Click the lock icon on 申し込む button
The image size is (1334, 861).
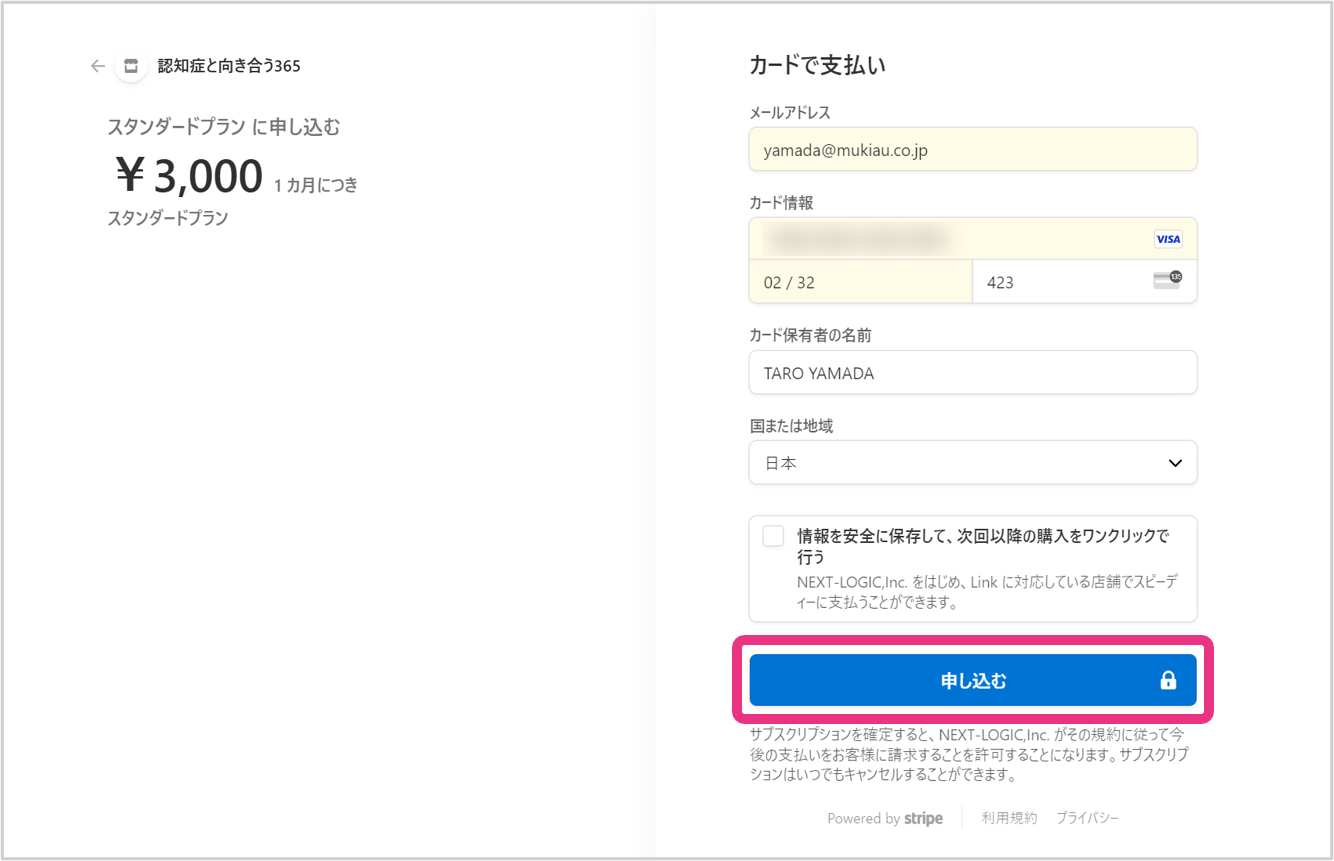pos(1167,681)
